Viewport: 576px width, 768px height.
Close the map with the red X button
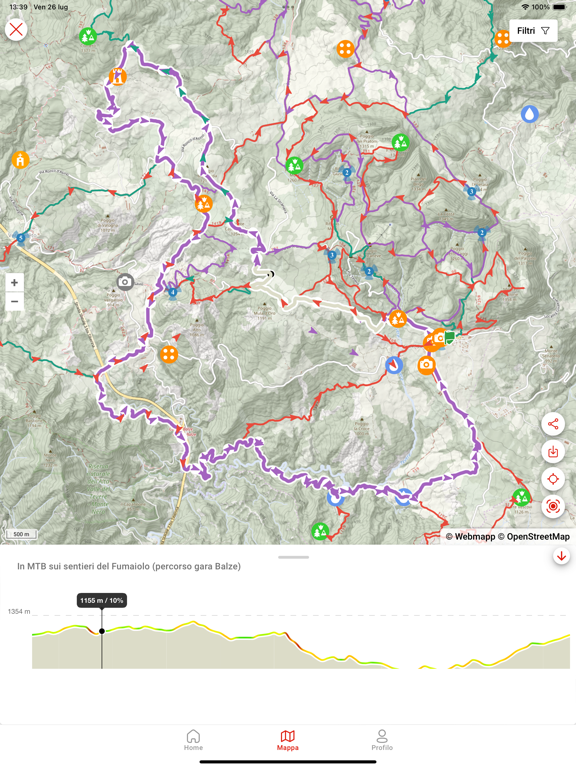(x=16, y=29)
